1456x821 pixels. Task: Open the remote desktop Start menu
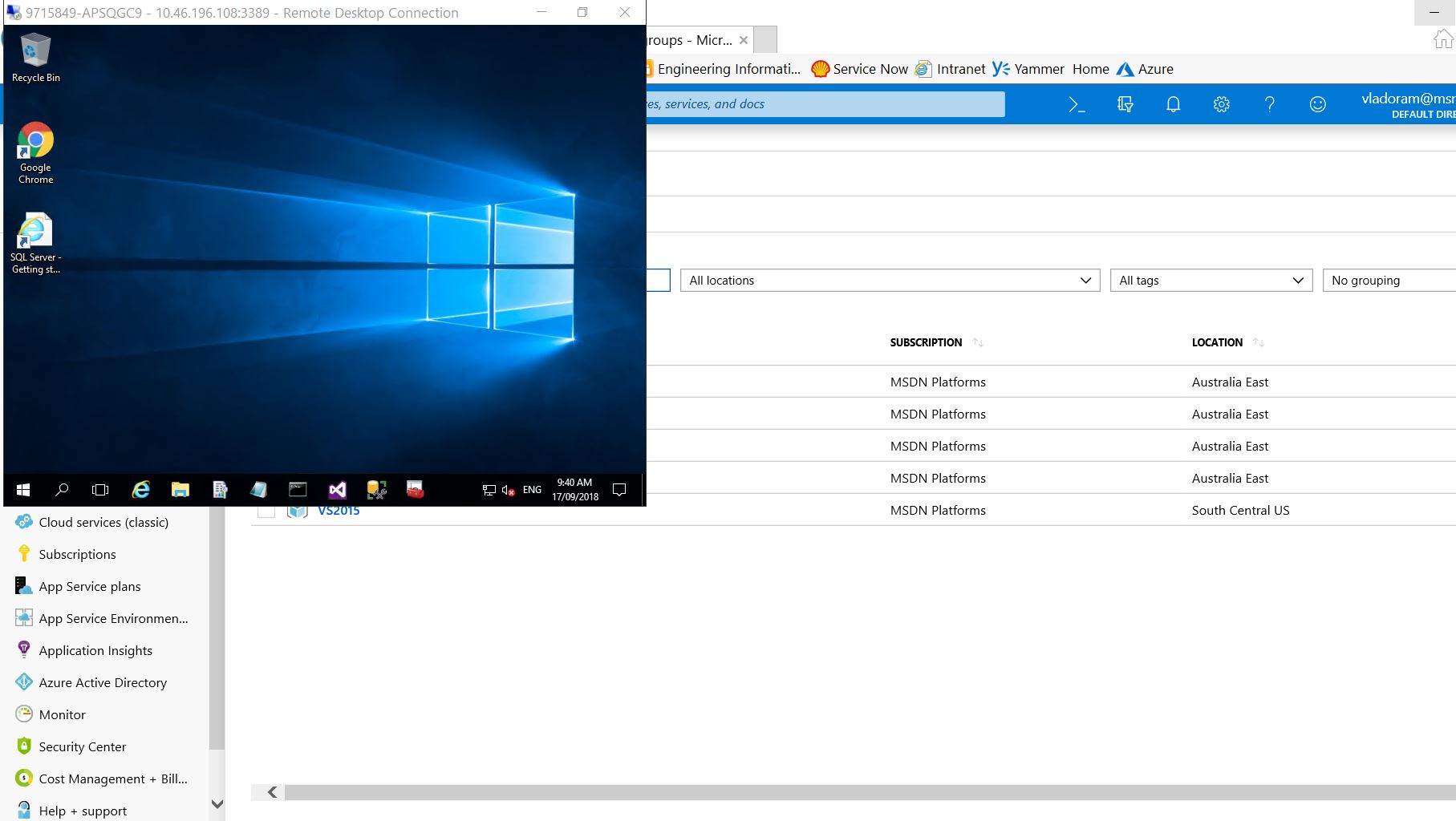[23, 490]
